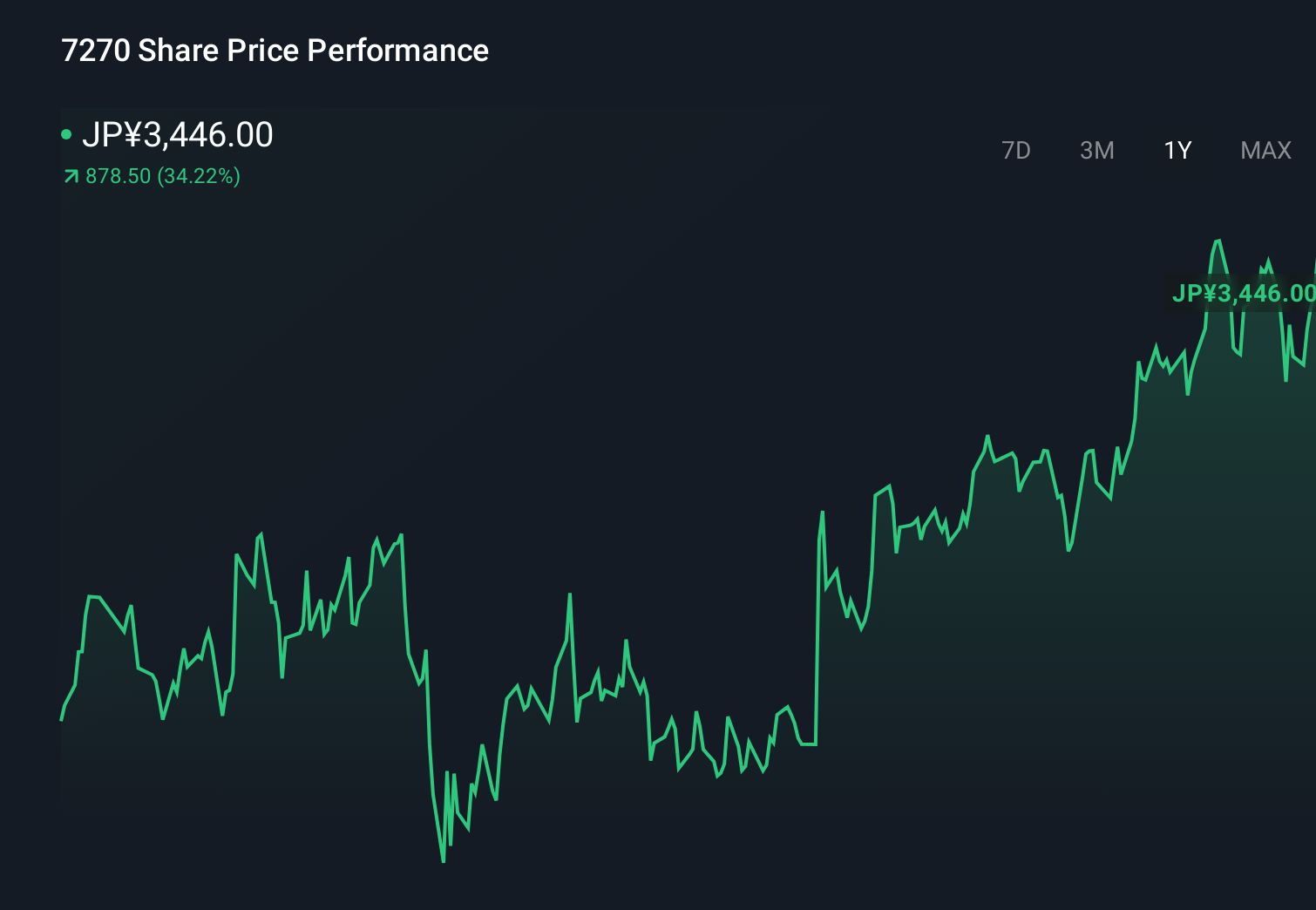Viewport: 1316px width, 910px height.
Task: Click the 7270 Share Price Performance title
Action: (274, 51)
